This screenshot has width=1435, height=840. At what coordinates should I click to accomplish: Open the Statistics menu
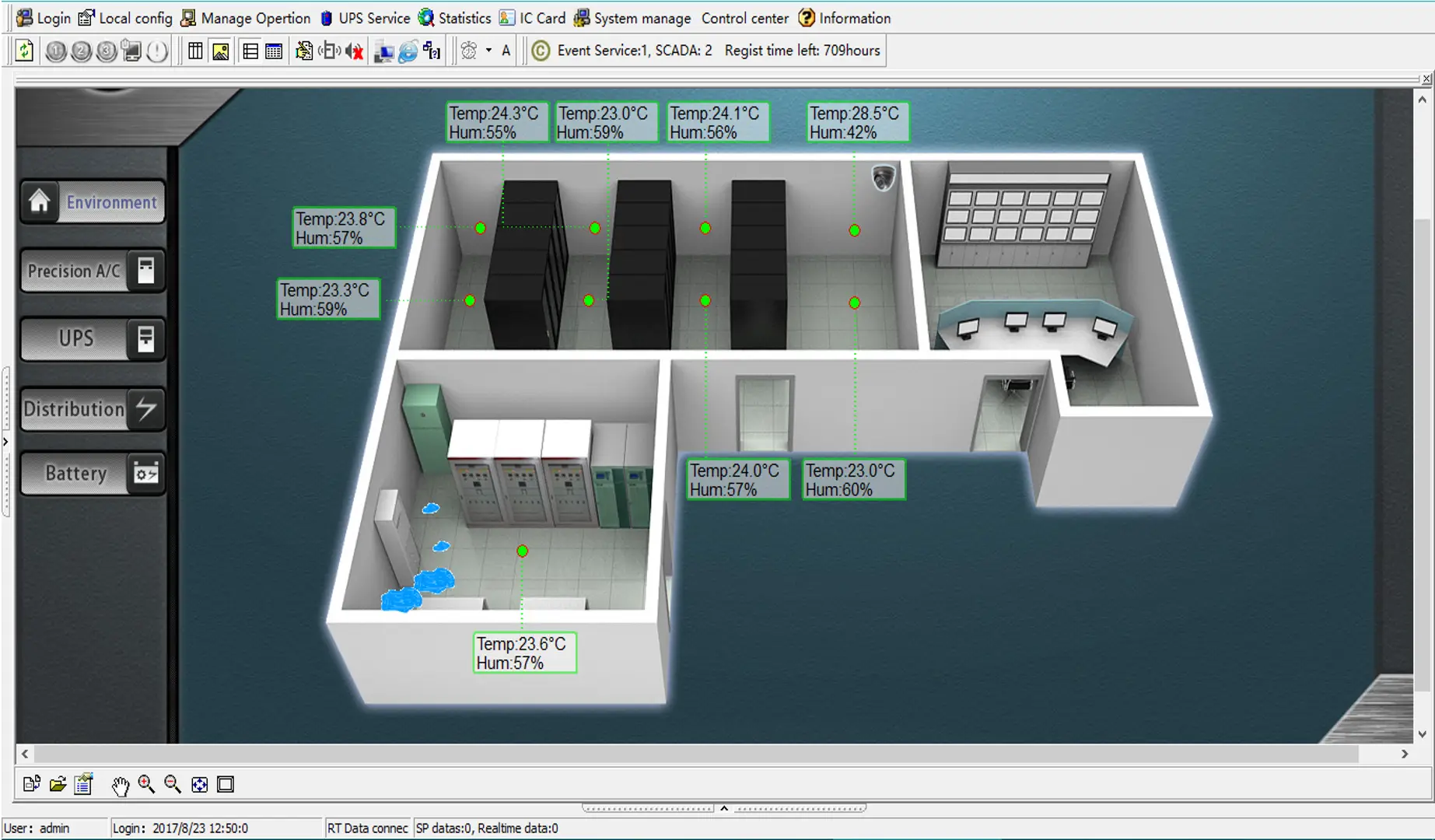point(454,18)
